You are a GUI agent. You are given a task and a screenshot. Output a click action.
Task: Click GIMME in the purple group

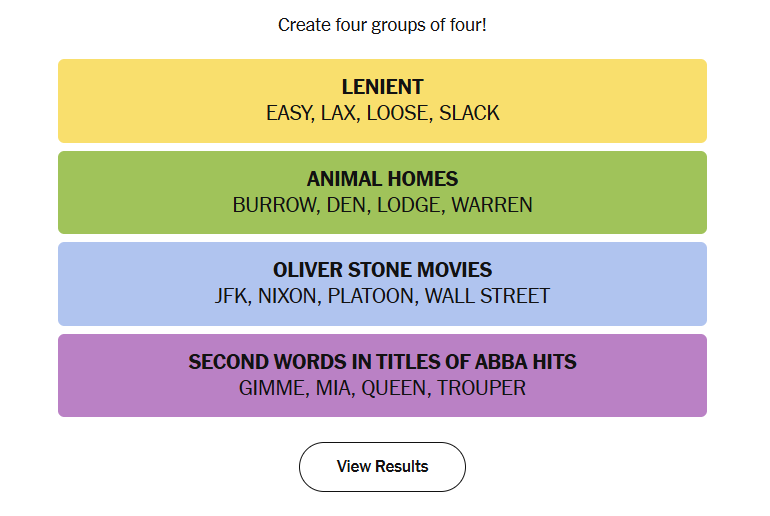point(271,388)
